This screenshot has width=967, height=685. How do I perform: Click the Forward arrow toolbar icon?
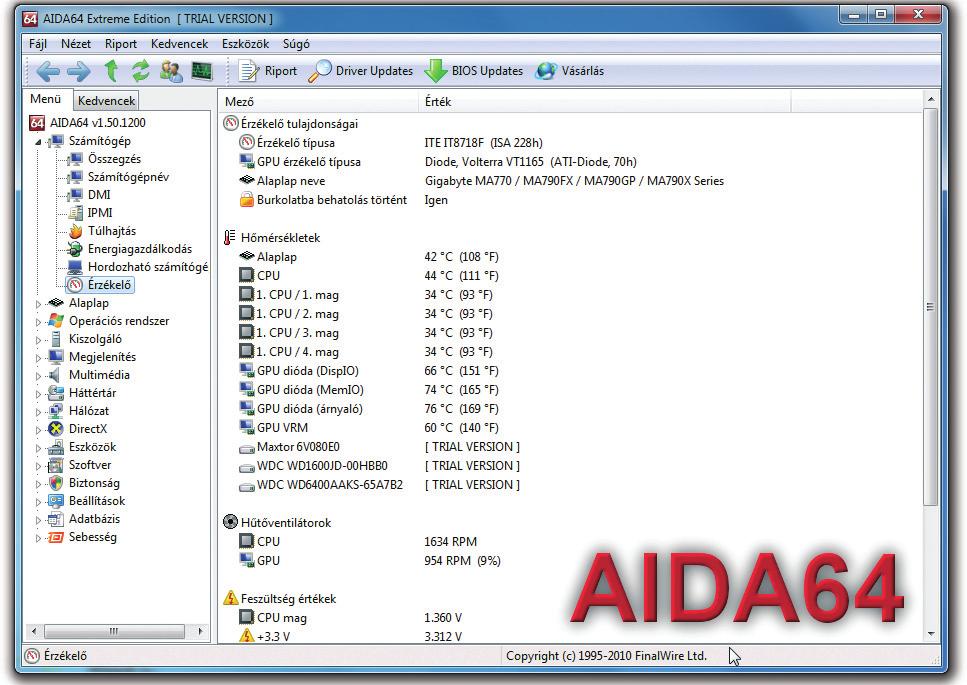pyautogui.click(x=79, y=72)
